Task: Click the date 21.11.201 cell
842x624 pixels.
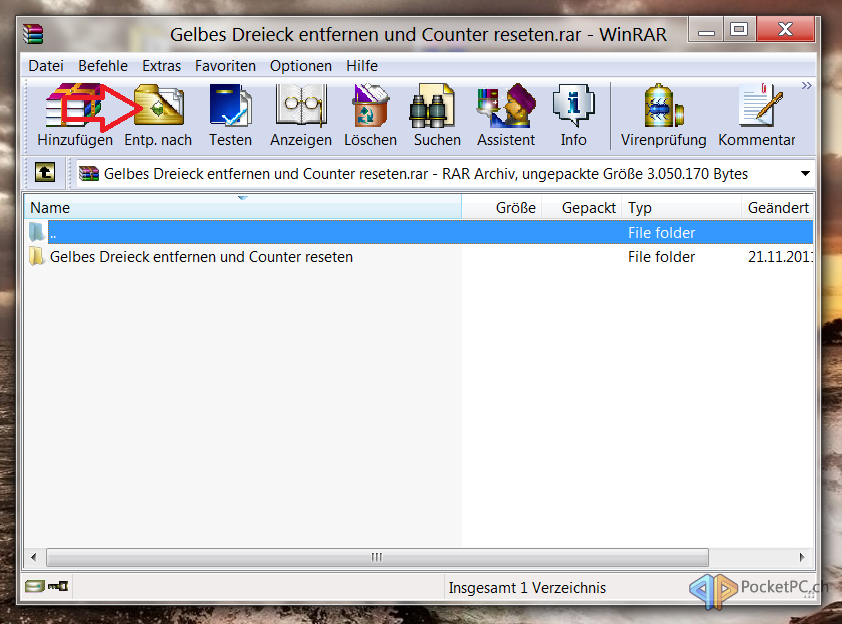Action: (780, 257)
